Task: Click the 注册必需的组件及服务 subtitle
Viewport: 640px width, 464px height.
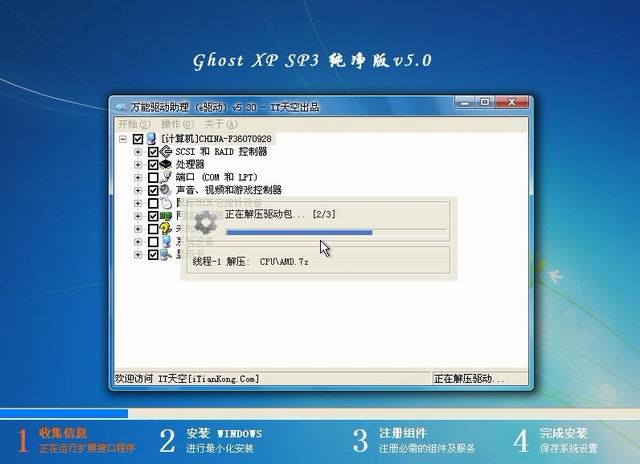Action: (427, 448)
